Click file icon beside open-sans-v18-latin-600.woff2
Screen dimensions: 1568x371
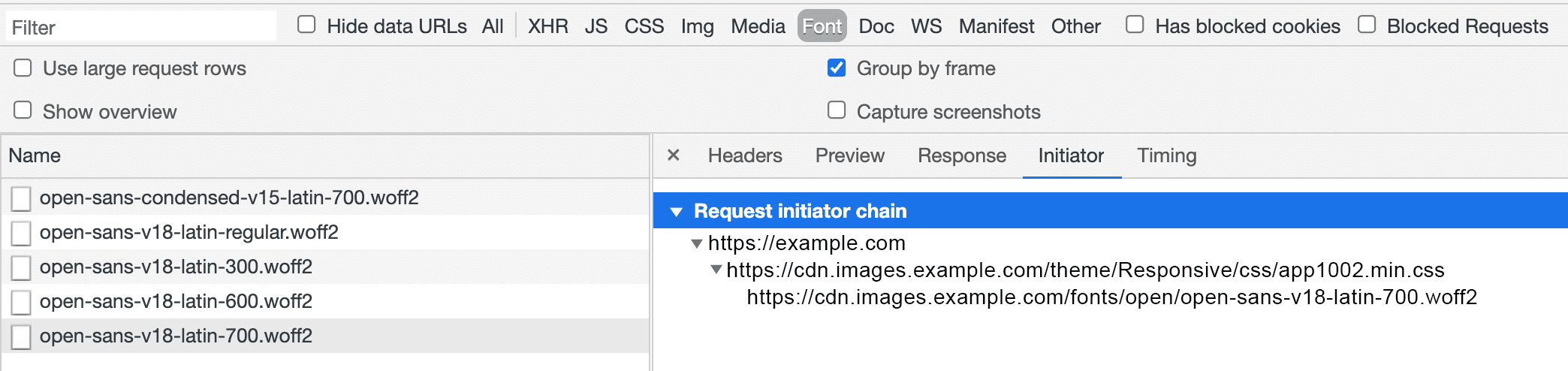coord(21,302)
